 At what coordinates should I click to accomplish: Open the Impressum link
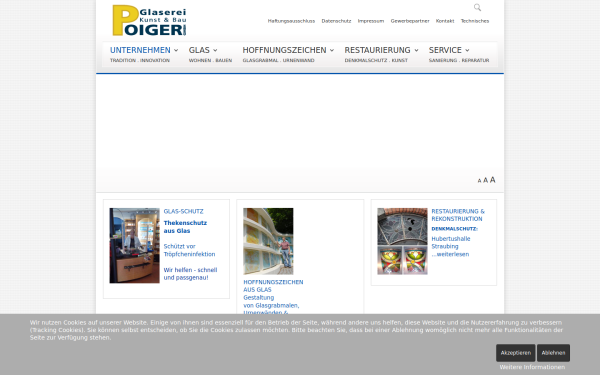371,21
